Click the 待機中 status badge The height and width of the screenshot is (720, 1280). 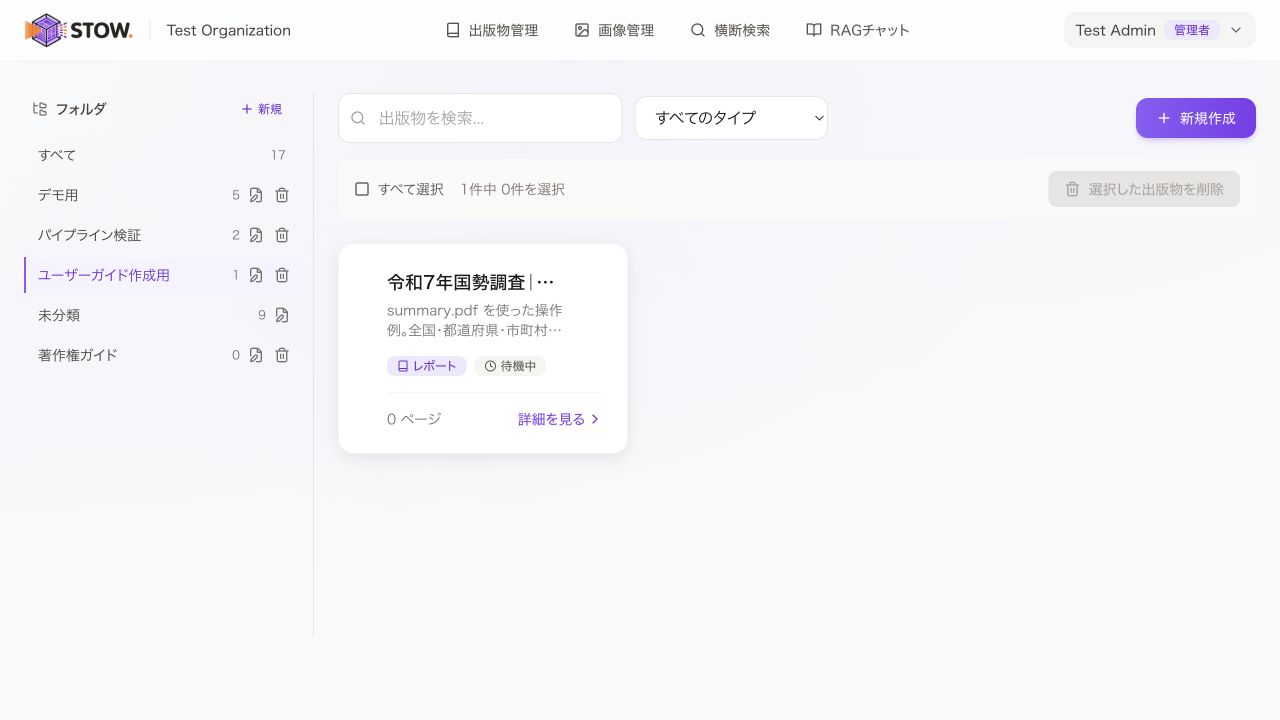coord(510,366)
